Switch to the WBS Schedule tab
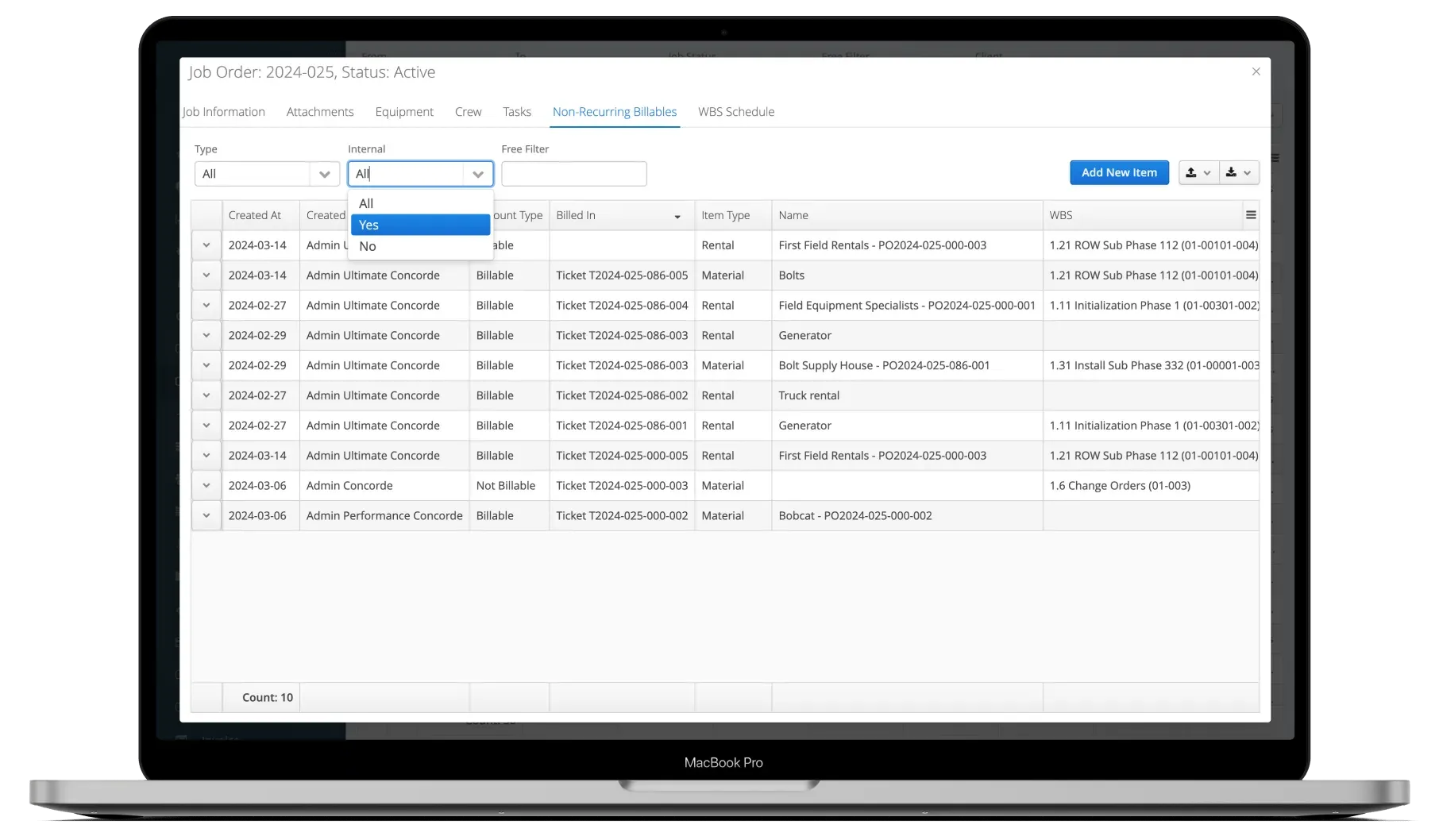Screen dimensions: 1439x840 tap(735, 111)
